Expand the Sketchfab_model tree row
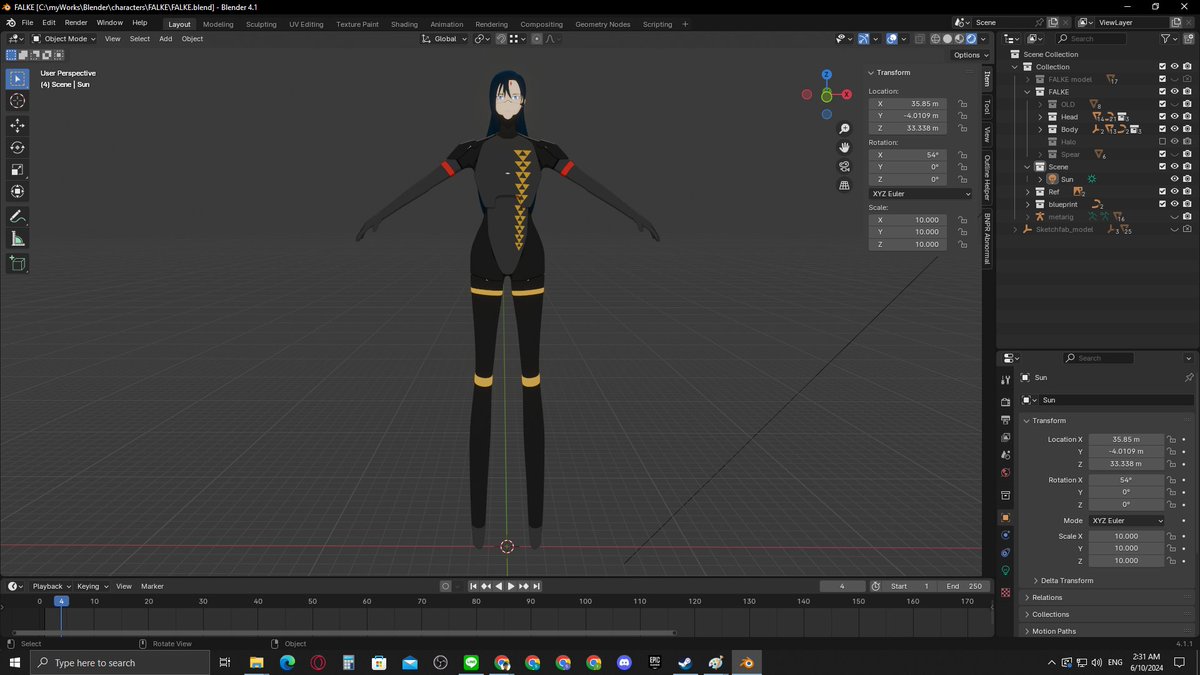Screen dimensions: 1200x675 tap(1015, 229)
